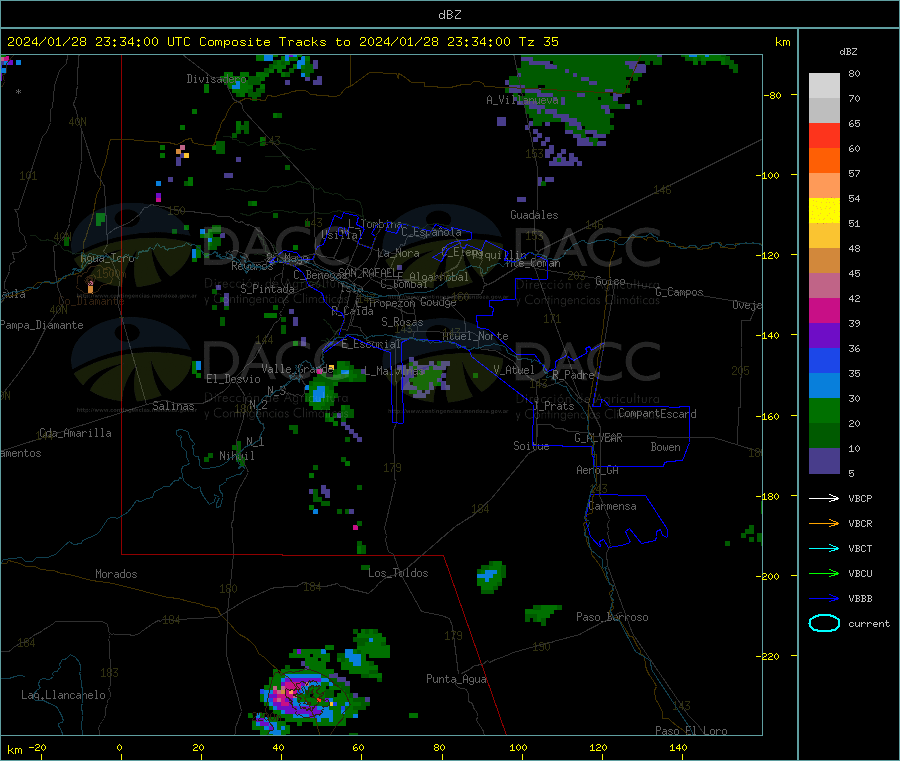Click the Morados place label
The width and height of the screenshot is (900, 761).
point(116,574)
